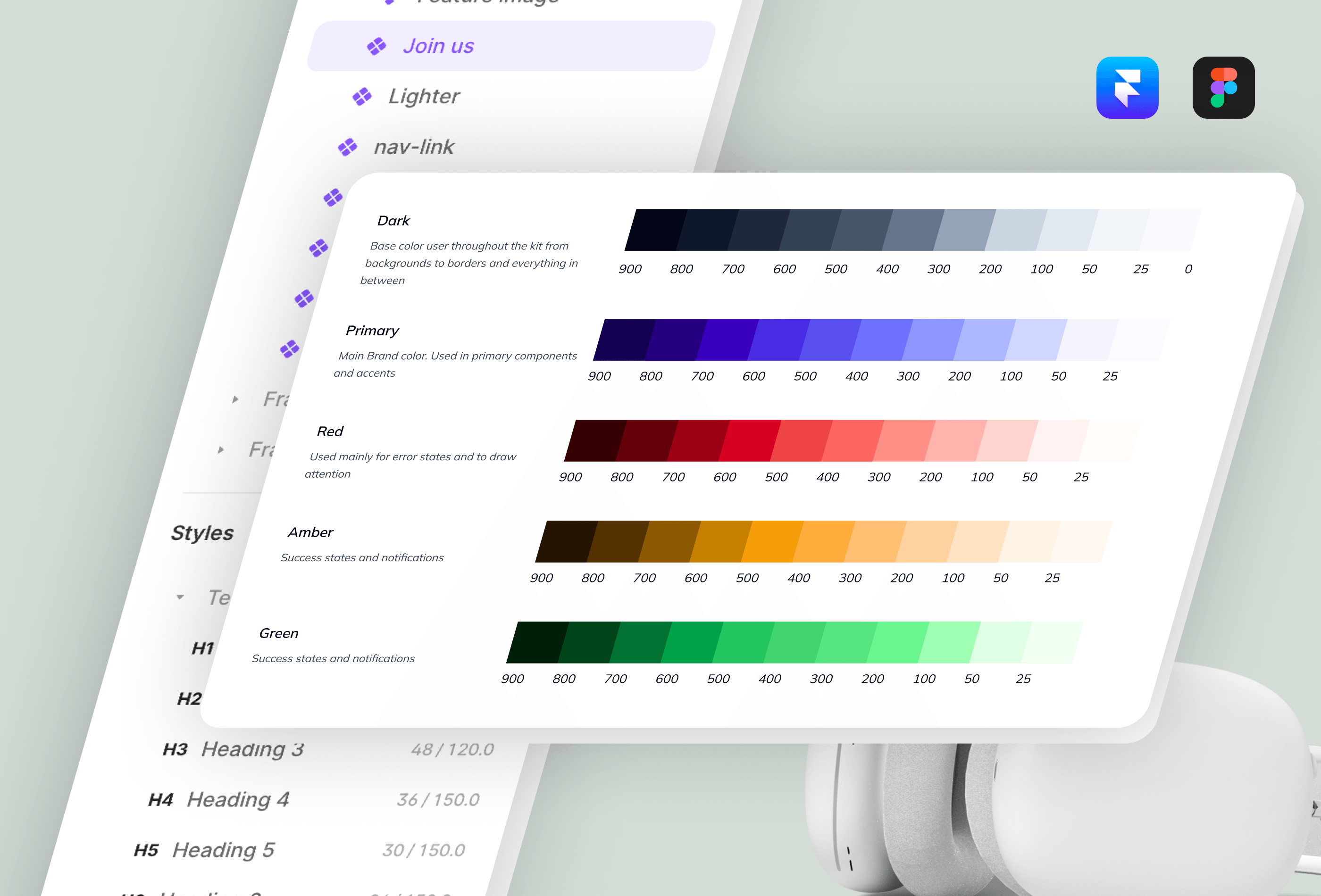This screenshot has height=896, width=1321.
Task: Pick the Amber 800 color swatch
Action: tap(618, 541)
